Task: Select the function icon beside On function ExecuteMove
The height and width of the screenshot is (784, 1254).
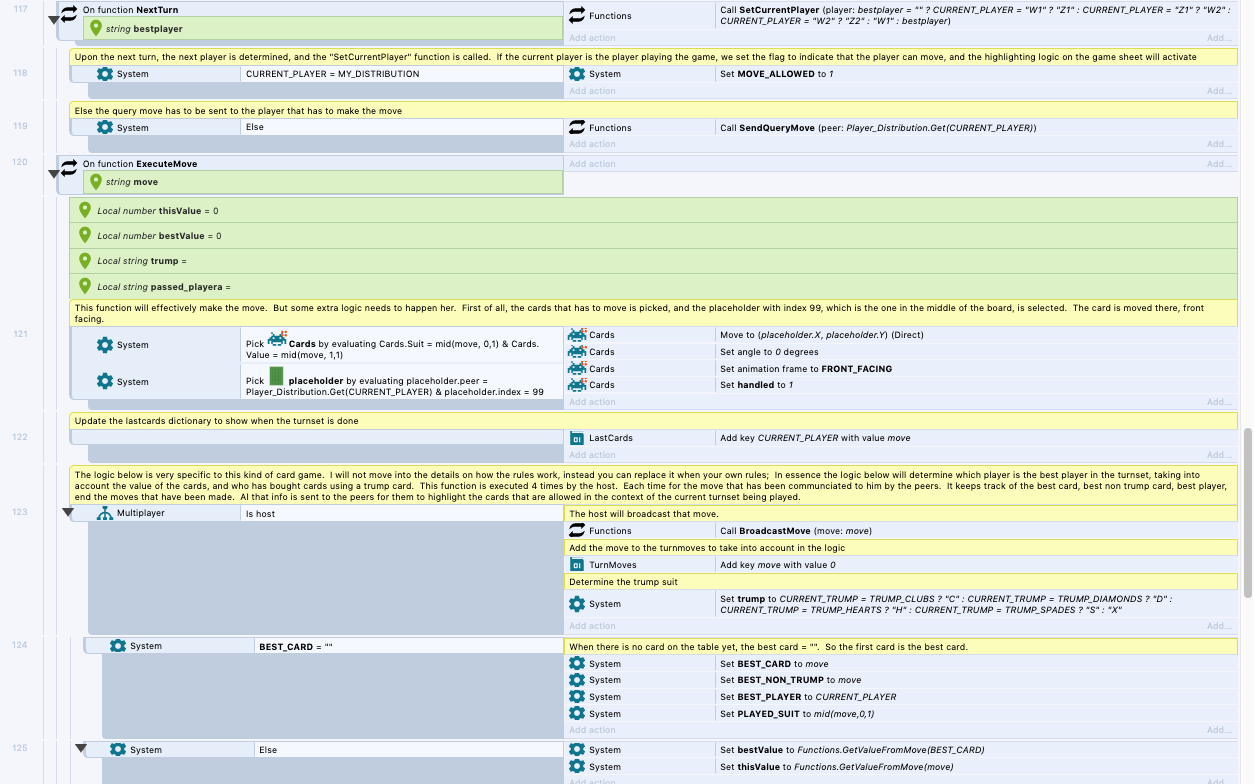Action: (69, 168)
